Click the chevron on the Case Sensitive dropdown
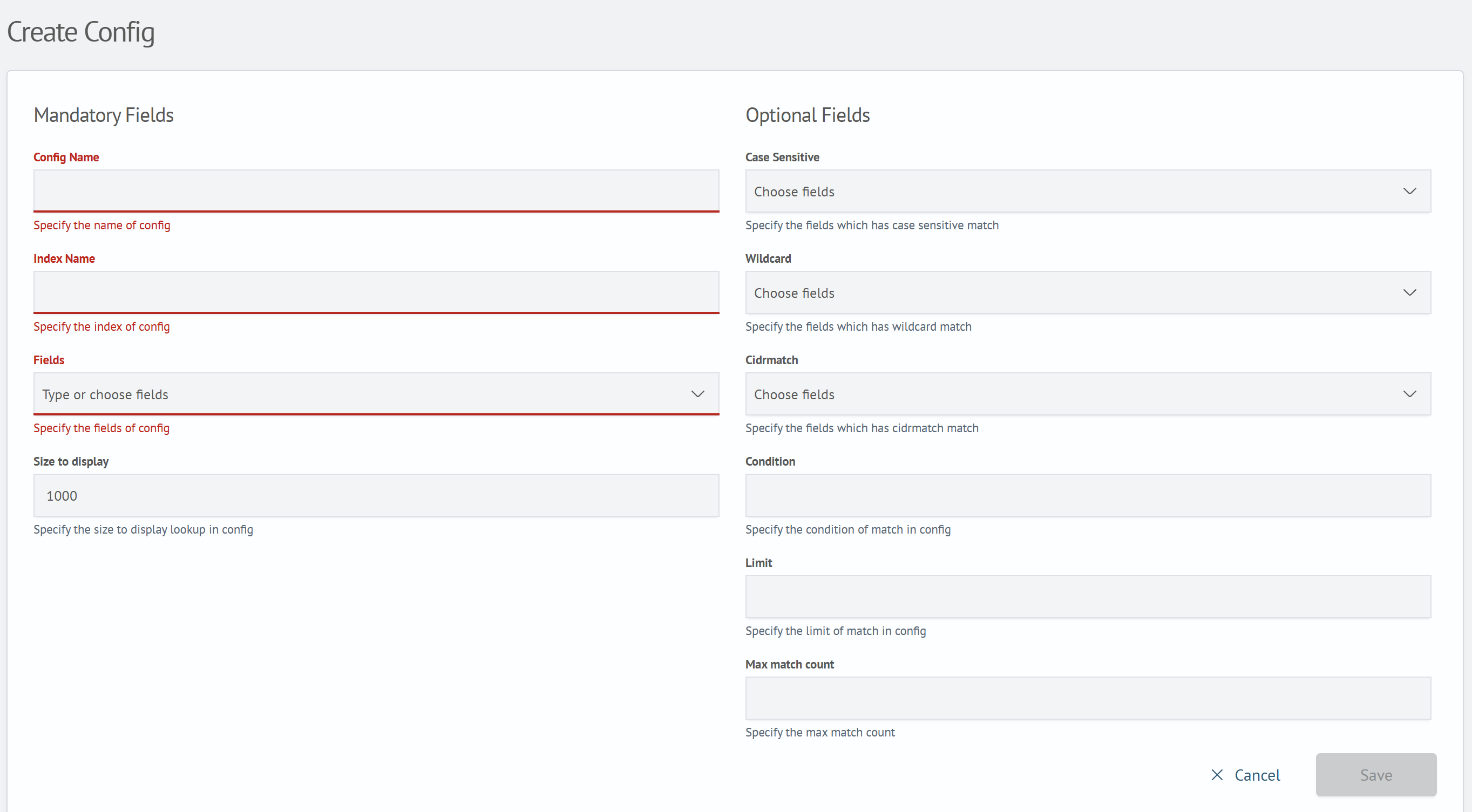 coord(1410,192)
